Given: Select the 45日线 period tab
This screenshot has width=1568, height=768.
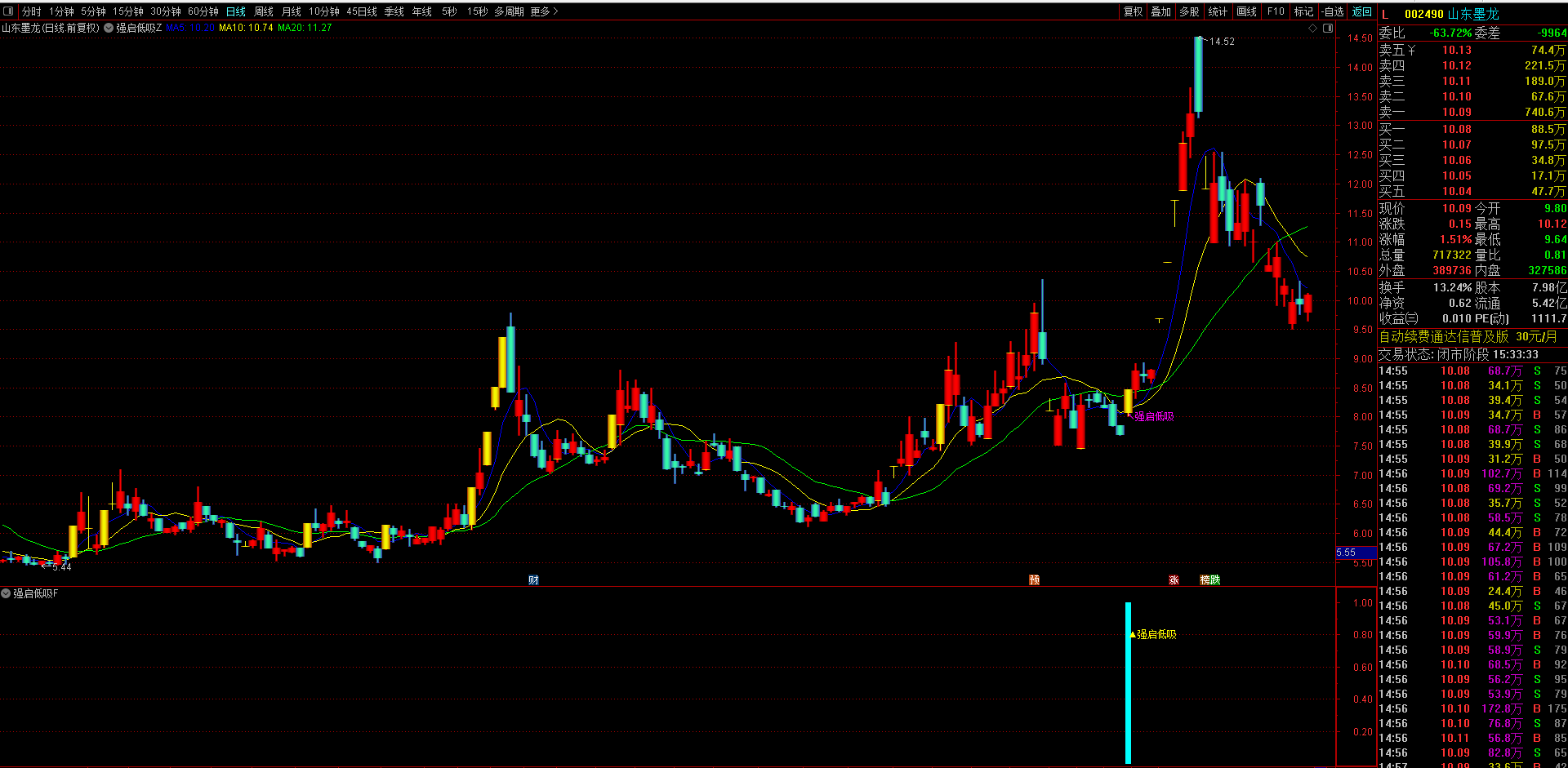Looking at the screenshot, I should tap(362, 11).
